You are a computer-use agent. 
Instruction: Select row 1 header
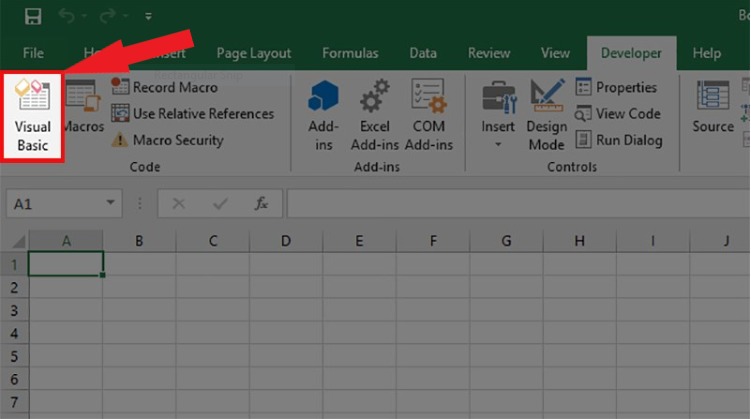[14, 264]
